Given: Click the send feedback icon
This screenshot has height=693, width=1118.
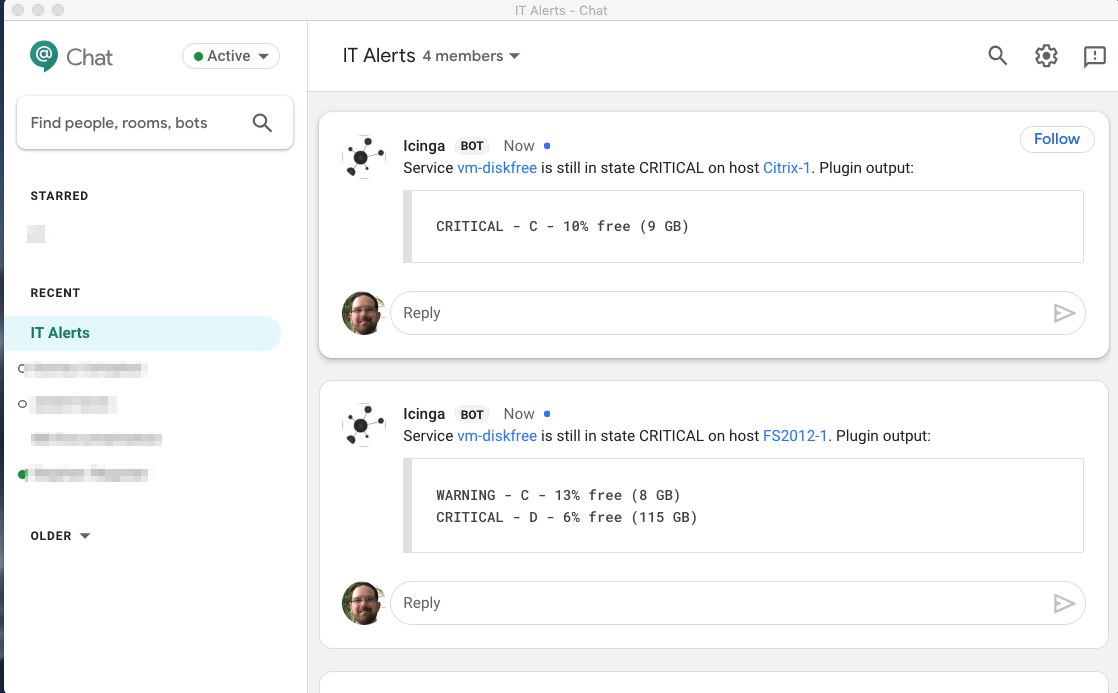Looking at the screenshot, I should click(x=1094, y=56).
